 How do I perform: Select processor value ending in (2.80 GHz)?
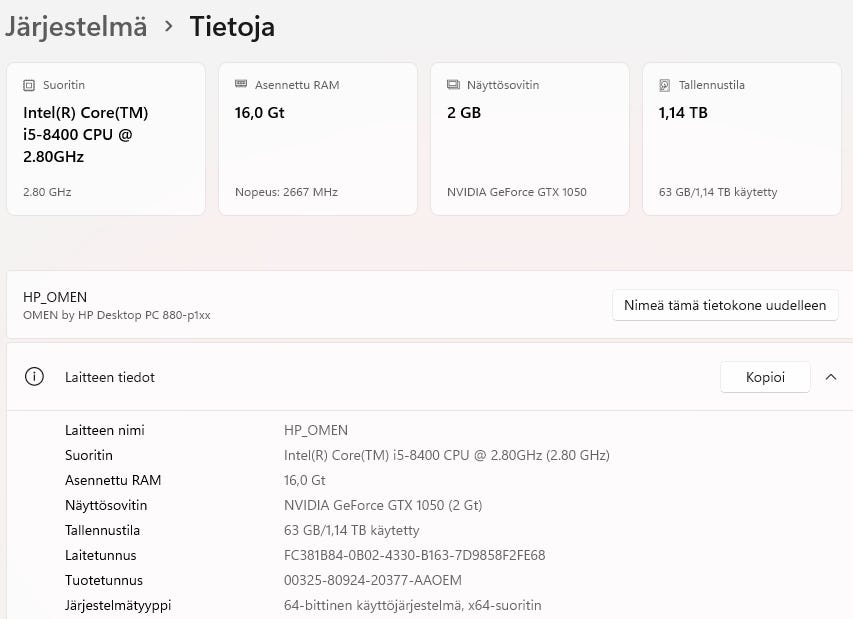(447, 455)
